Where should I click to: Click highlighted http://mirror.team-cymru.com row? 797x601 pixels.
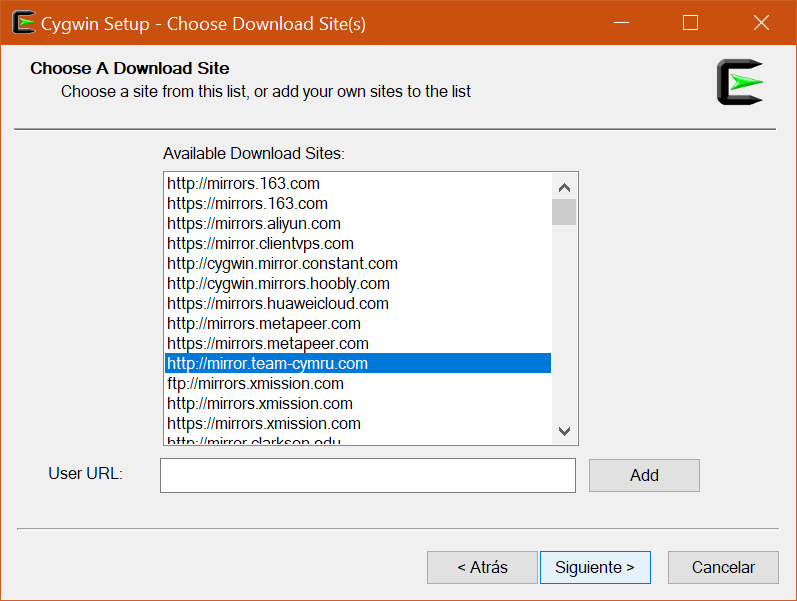(x=358, y=364)
